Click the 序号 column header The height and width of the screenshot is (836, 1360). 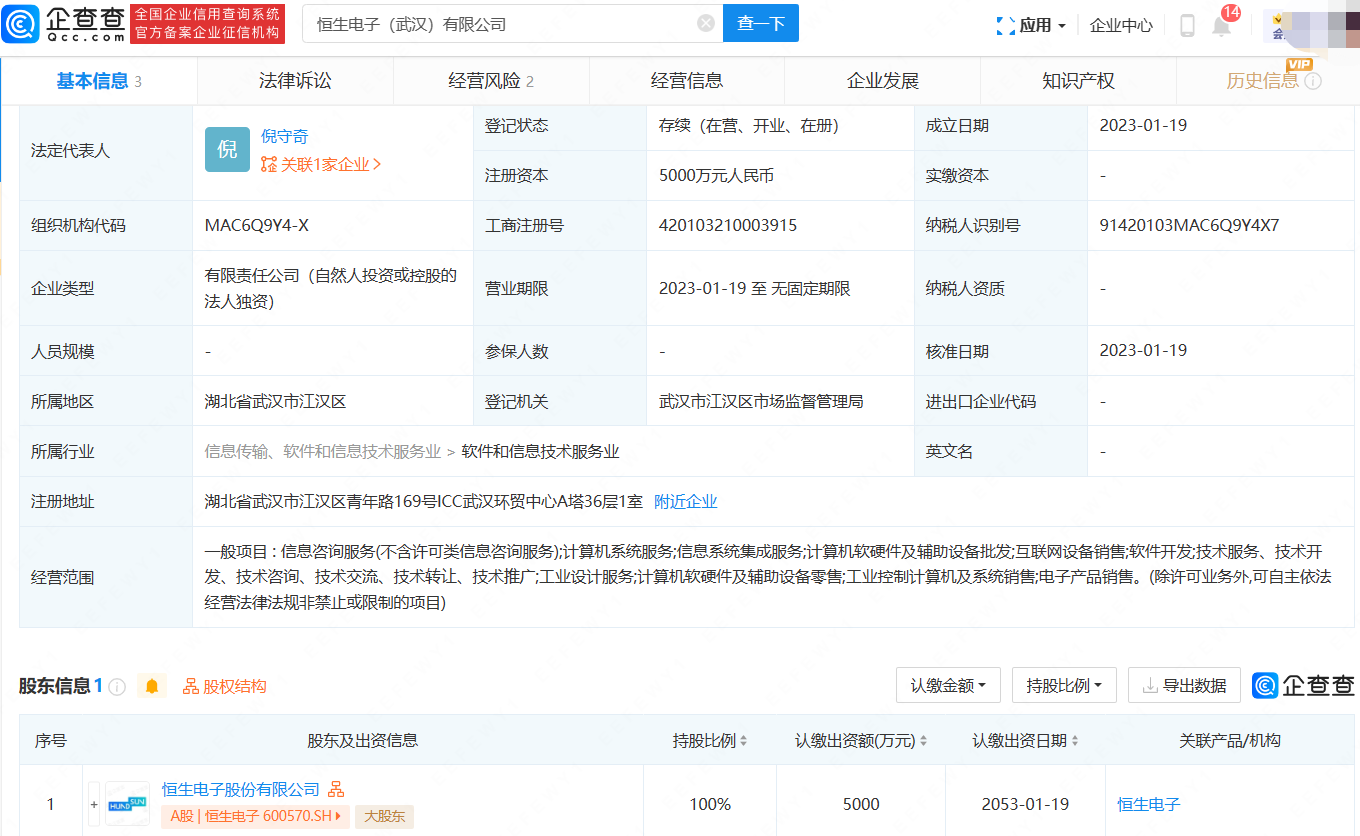51,741
